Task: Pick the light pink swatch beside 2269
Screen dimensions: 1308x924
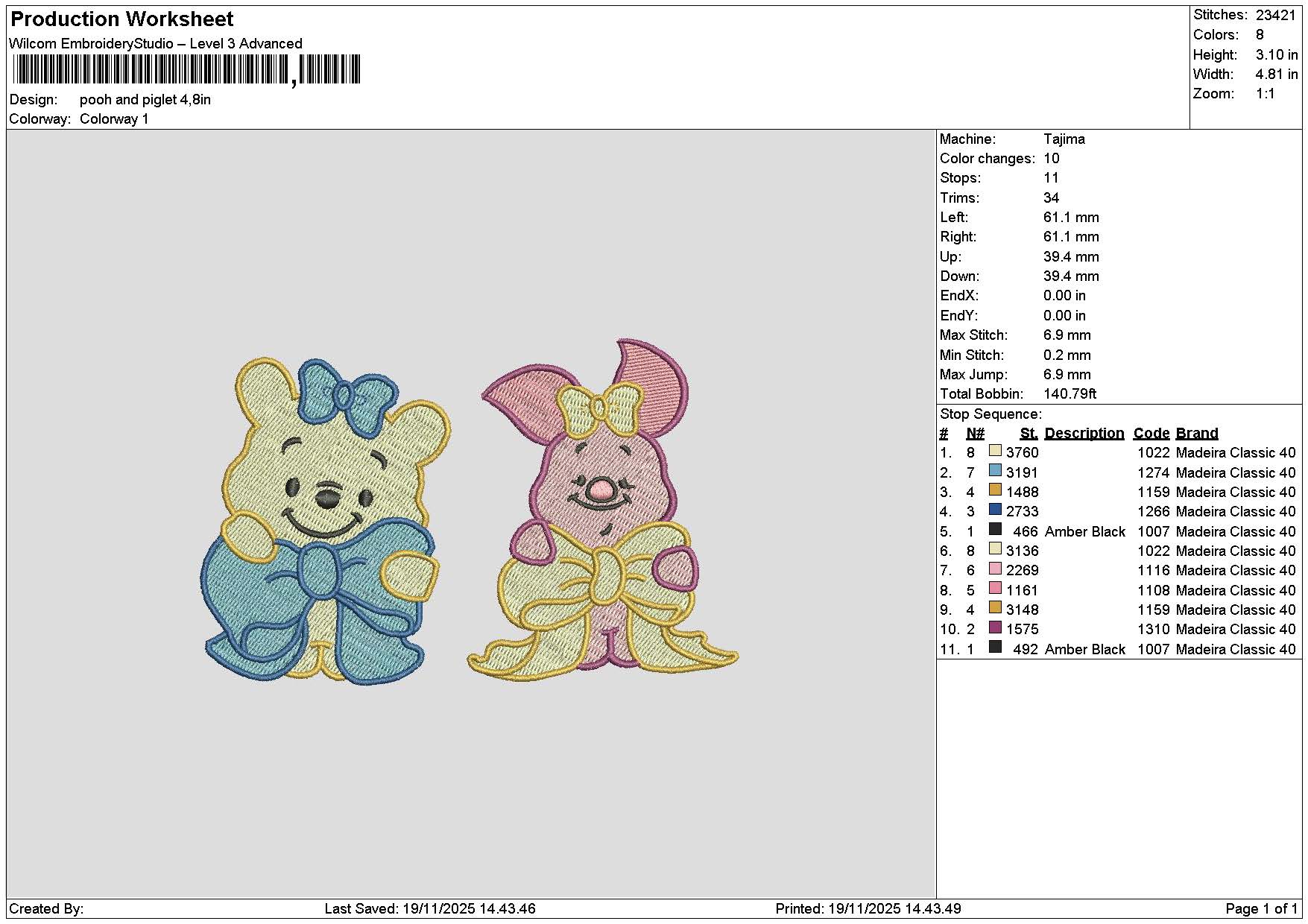Action: click(995, 569)
